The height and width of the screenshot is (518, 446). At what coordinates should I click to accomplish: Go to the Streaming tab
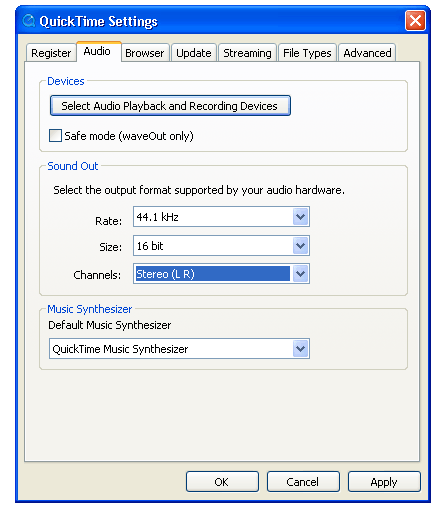[247, 53]
